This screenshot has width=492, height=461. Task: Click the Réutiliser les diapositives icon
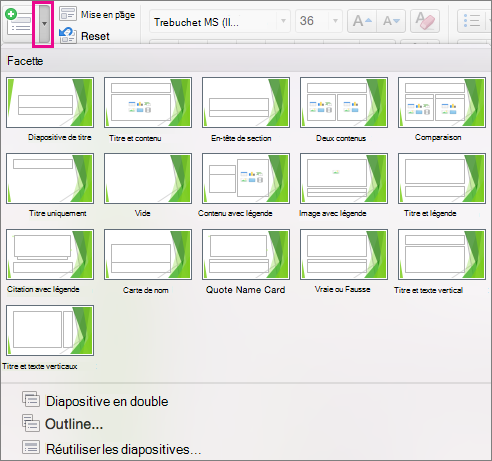tap(31, 447)
